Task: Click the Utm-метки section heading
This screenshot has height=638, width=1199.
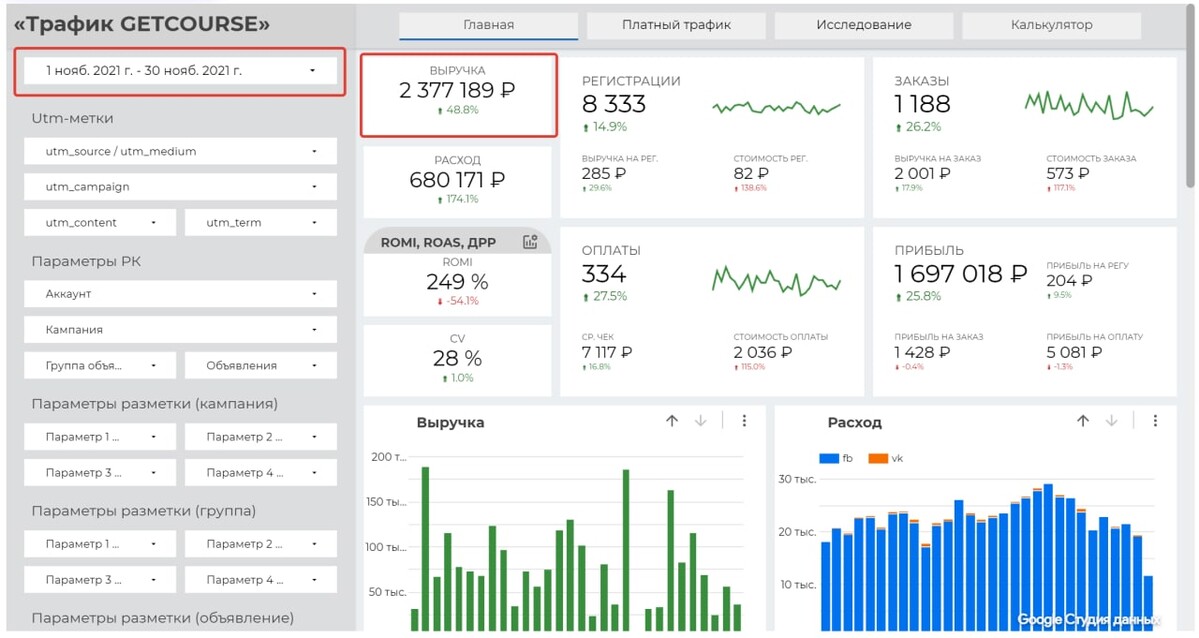Action: pos(72,119)
